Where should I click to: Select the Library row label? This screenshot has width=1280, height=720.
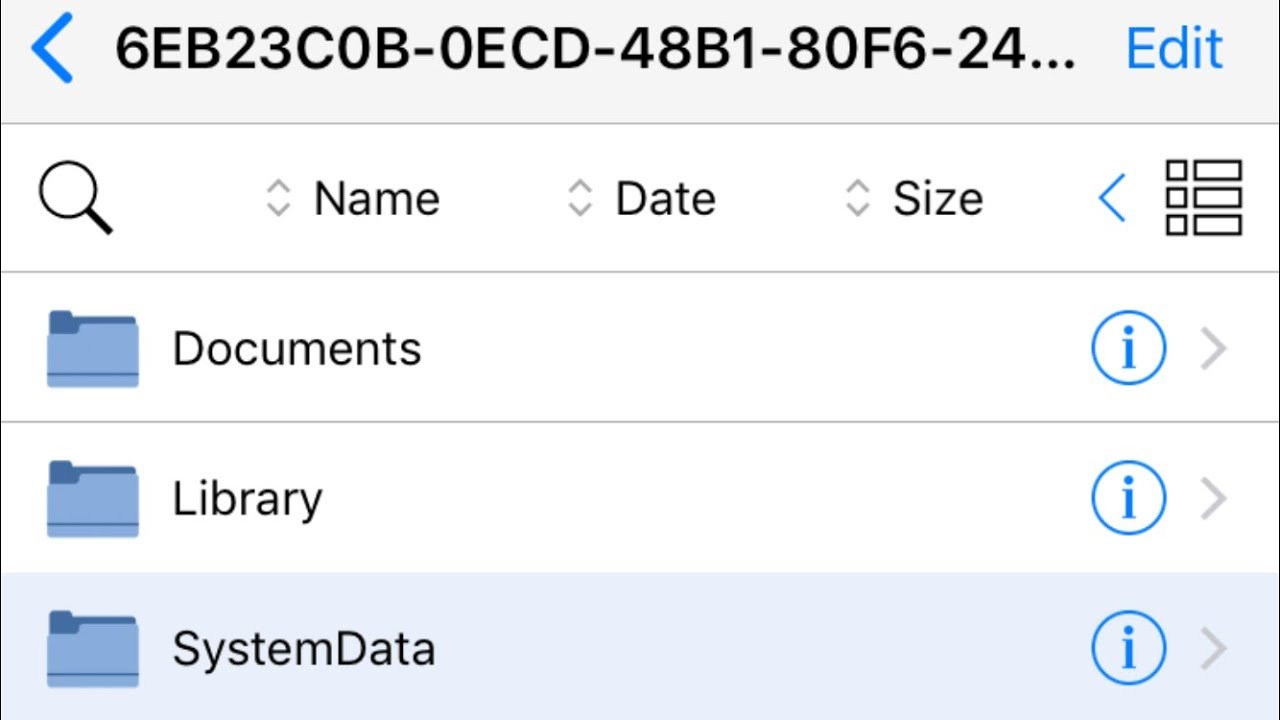point(247,498)
